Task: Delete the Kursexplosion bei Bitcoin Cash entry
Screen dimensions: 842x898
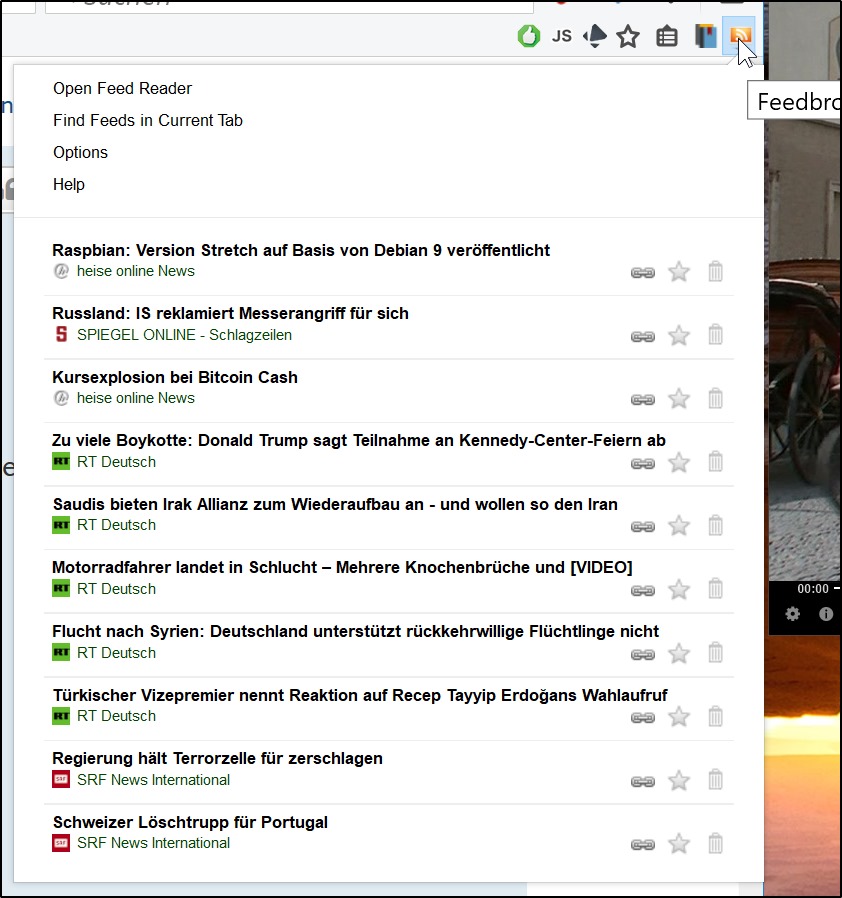Action: [715, 398]
